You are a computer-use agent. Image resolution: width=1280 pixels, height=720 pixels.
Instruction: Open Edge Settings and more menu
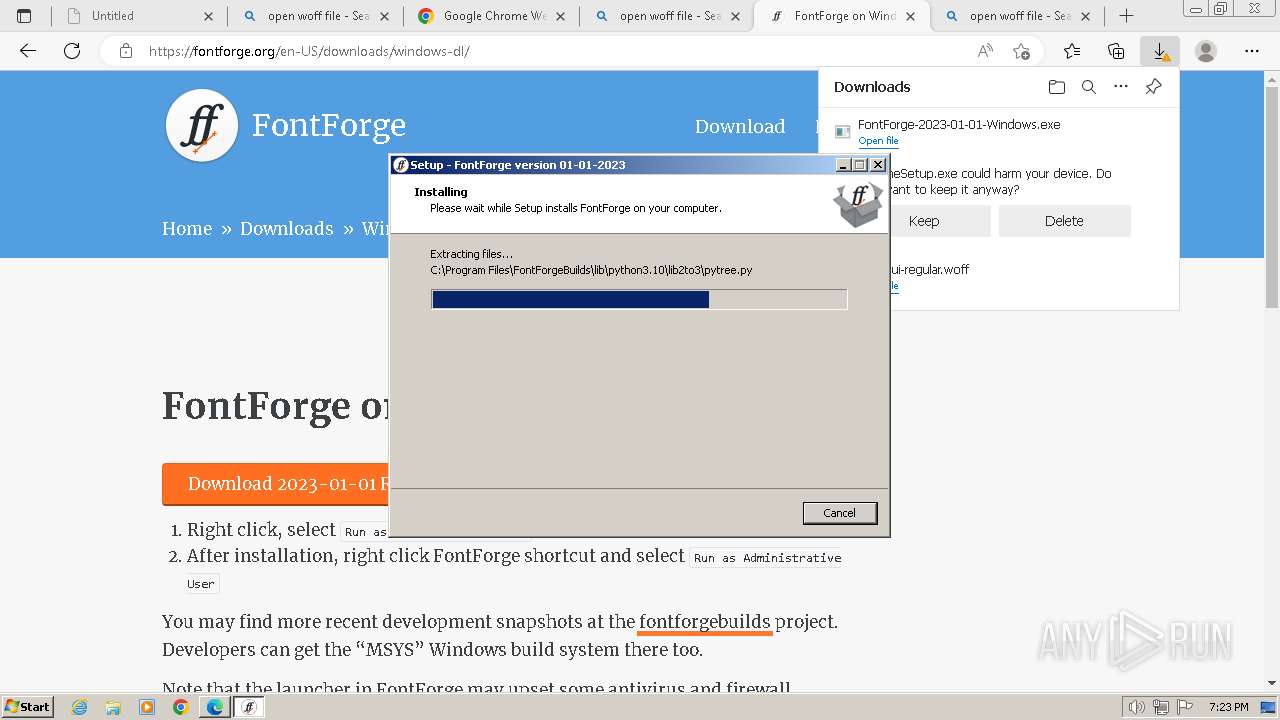[x=1252, y=51]
